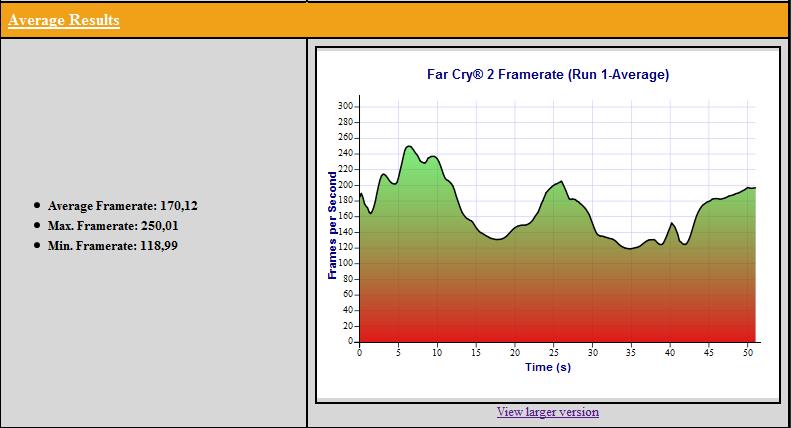Screen dimensions: 791x428
Task: Click the 0 tick on the time axis
Action: coord(359,353)
